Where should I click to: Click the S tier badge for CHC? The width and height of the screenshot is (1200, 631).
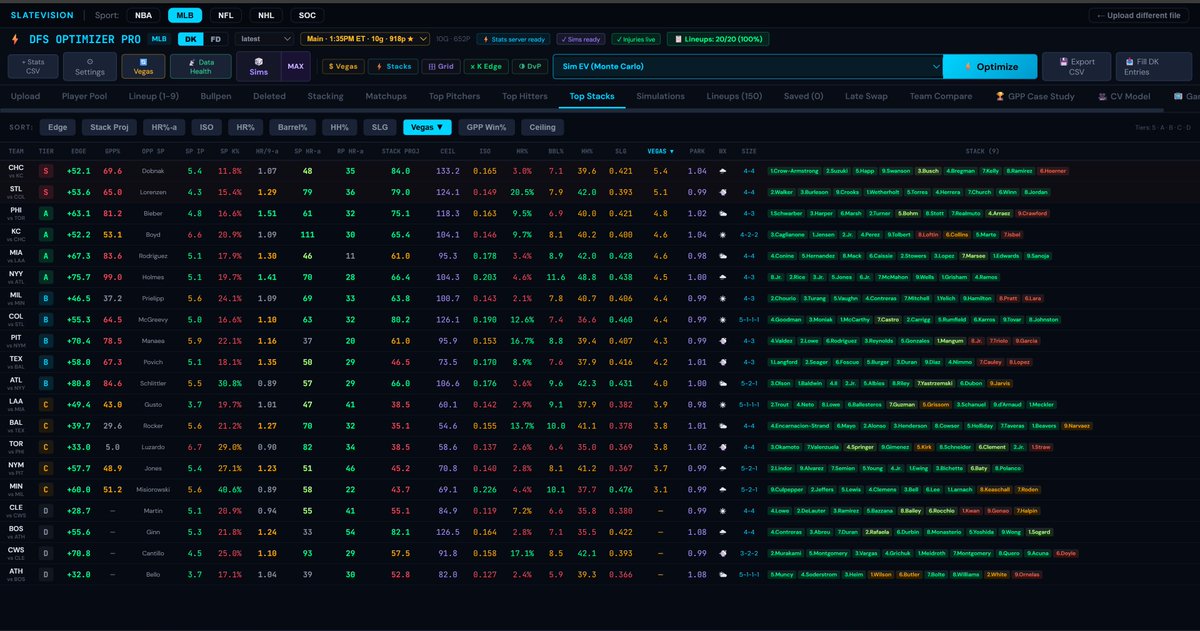coord(47,171)
